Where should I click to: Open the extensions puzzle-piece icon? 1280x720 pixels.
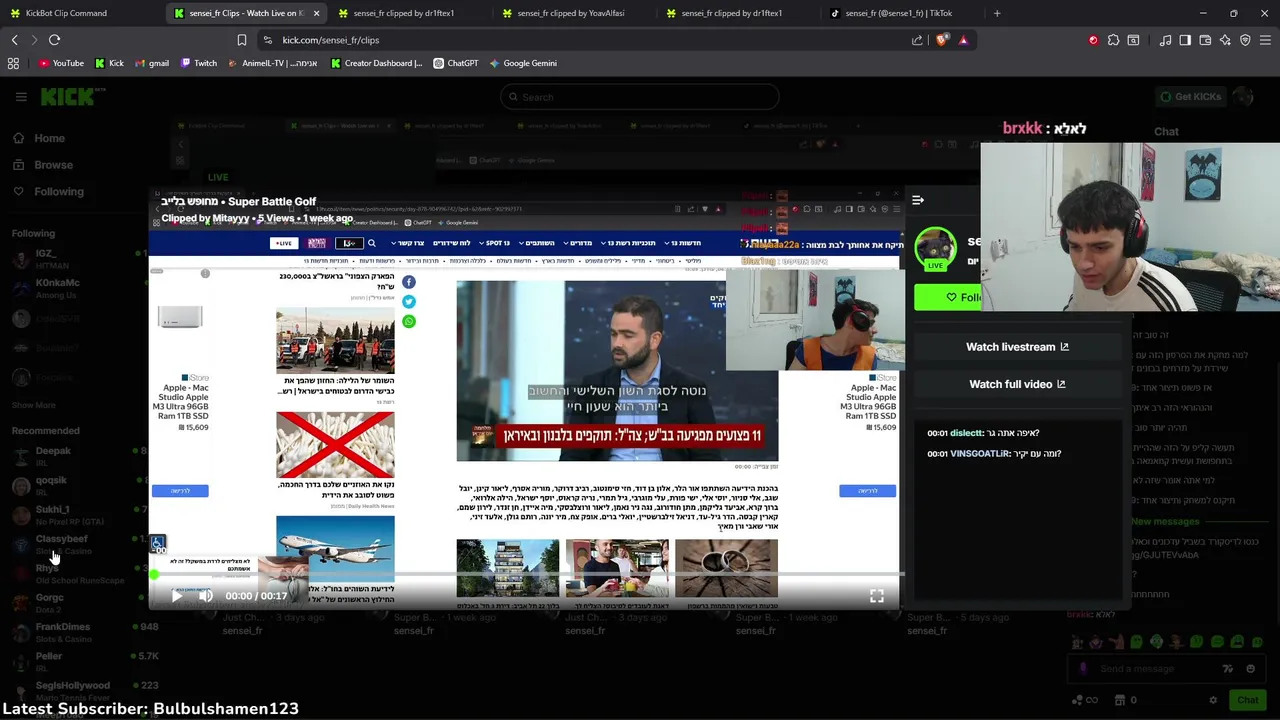pyautogui.click(x=1113, y=40)
